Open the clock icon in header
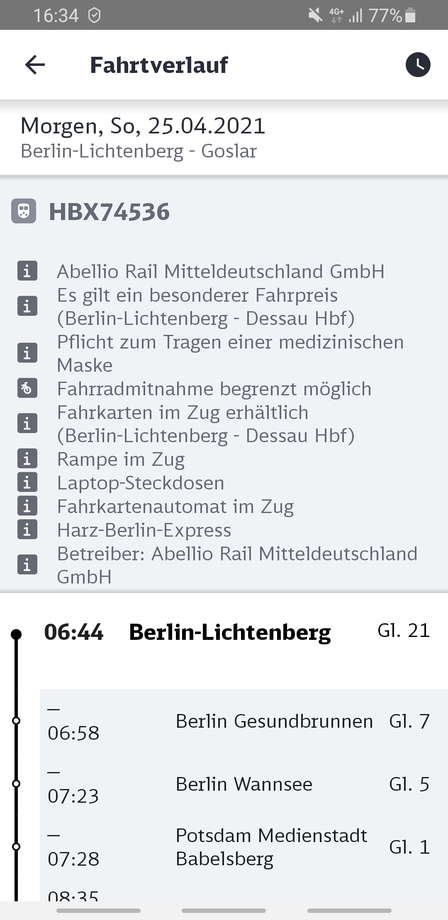Viewport: 448px width, 920px height. (418, 65)
